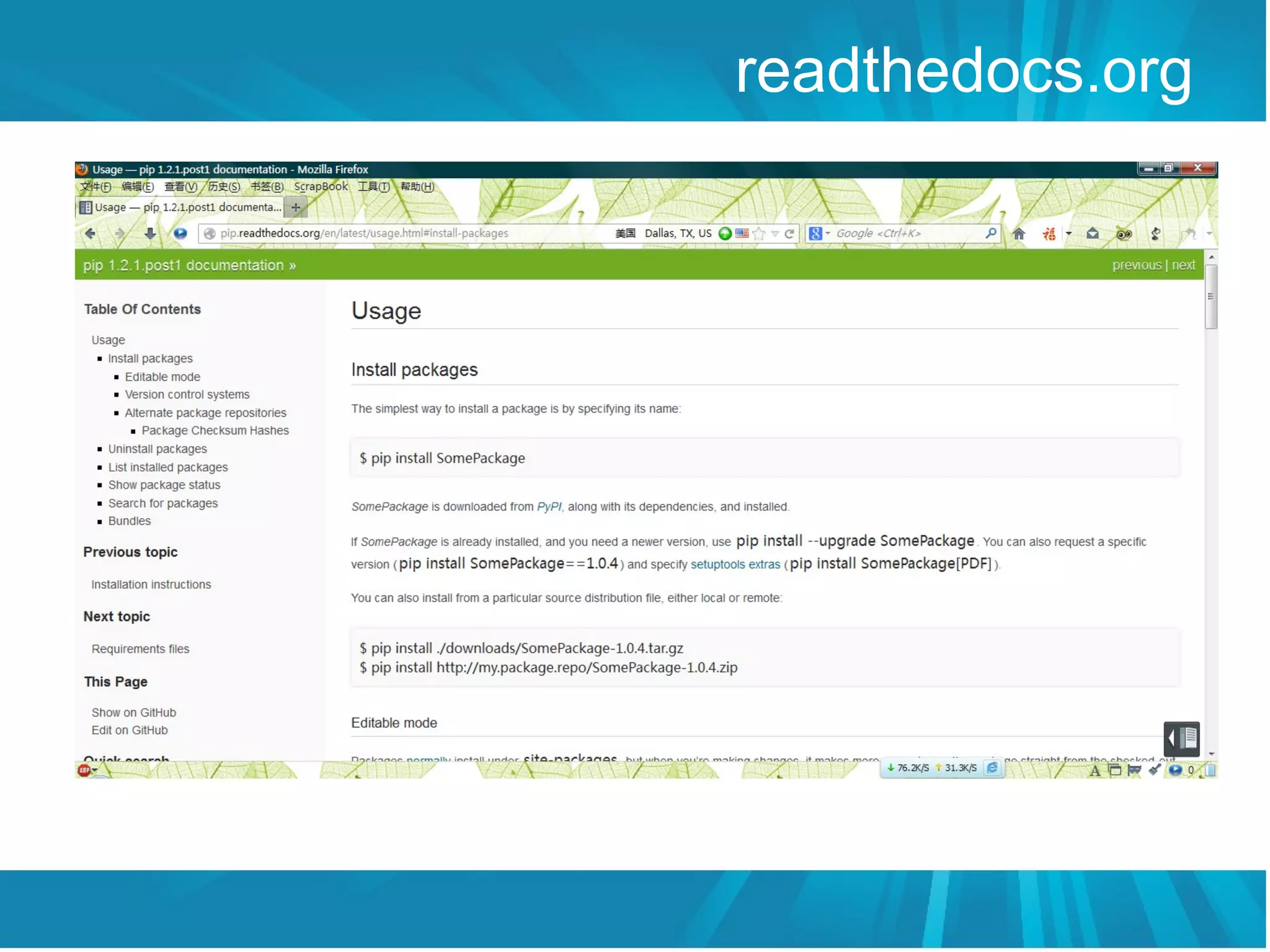Click the vertical scrollbar thumb

click(x=1211, y=296)
